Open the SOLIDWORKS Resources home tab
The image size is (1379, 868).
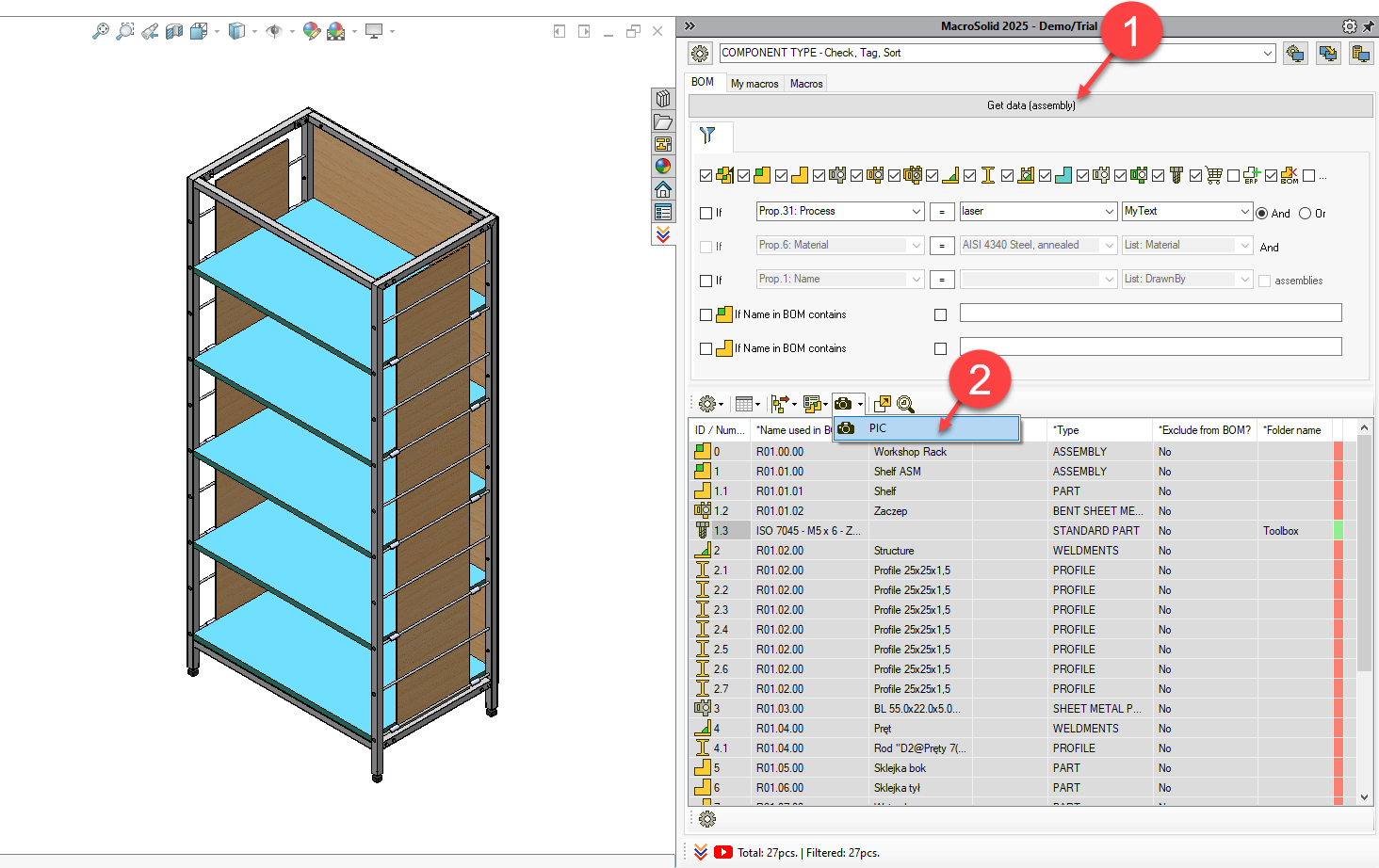pos(663,189)
